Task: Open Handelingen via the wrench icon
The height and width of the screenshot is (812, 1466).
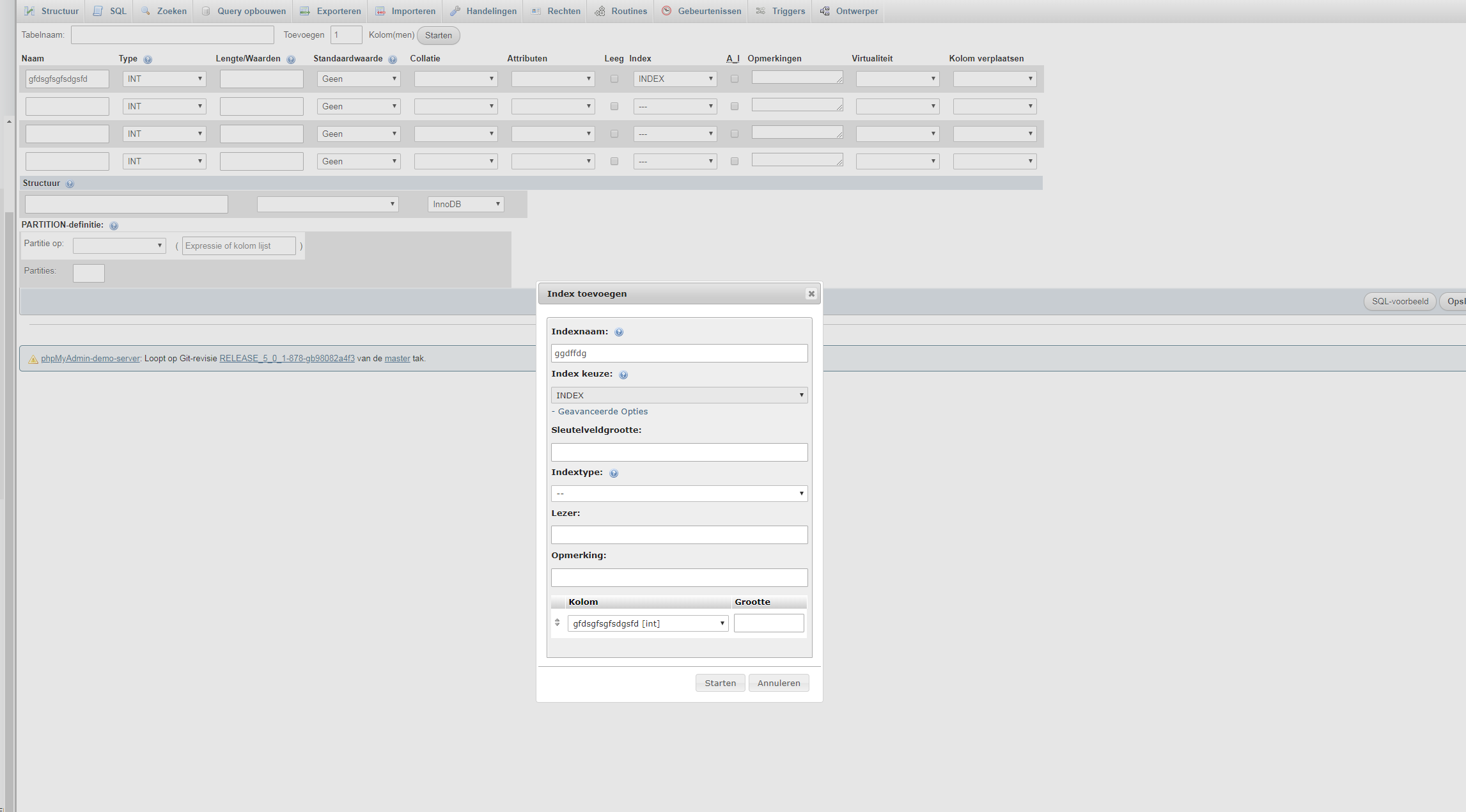Action: click(455, 11)
